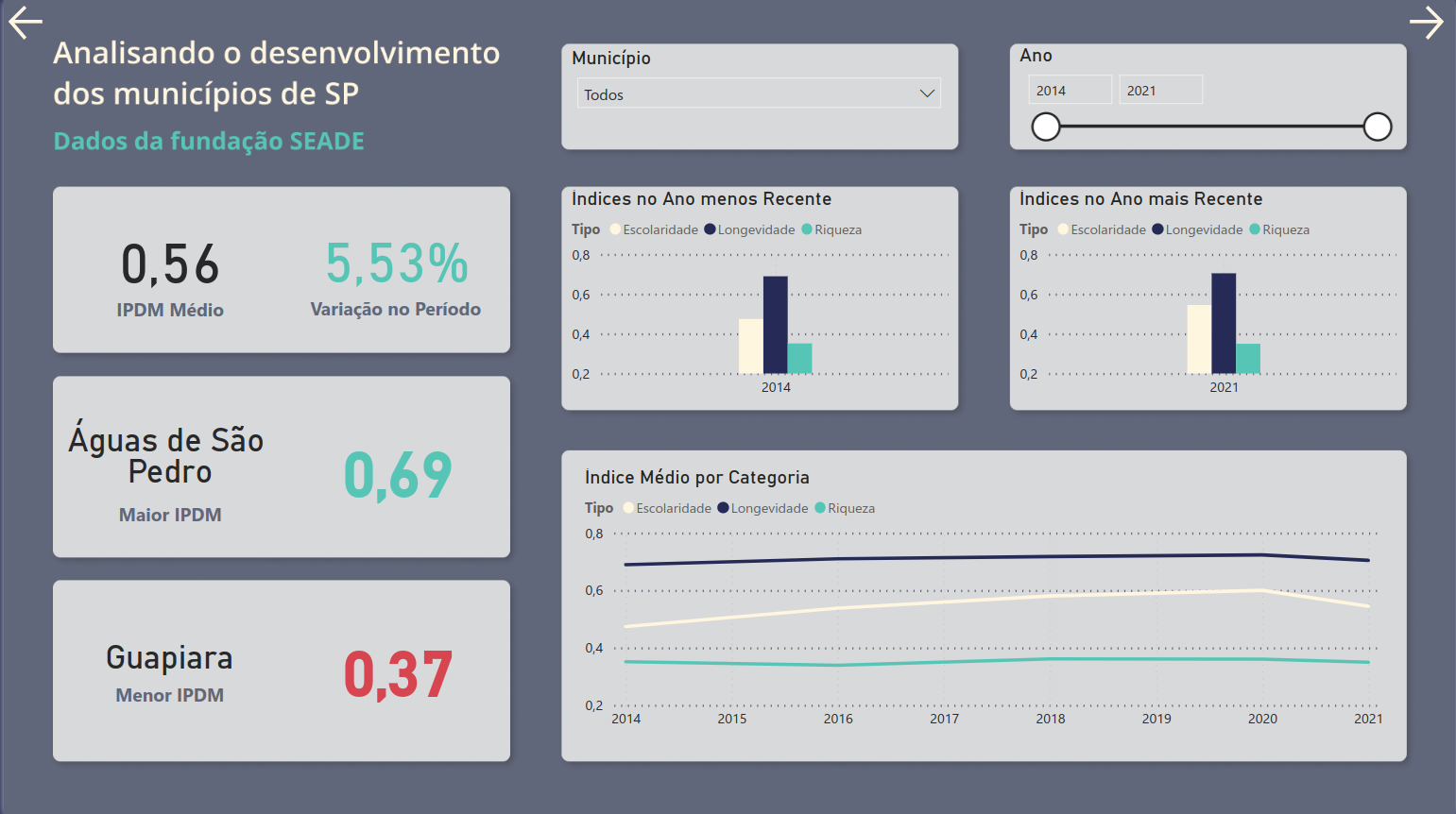The width and height of the screenshot is (1456, 814).
Task: Click 2018 axis label on line chart
Action: (x=1051, y=719)
